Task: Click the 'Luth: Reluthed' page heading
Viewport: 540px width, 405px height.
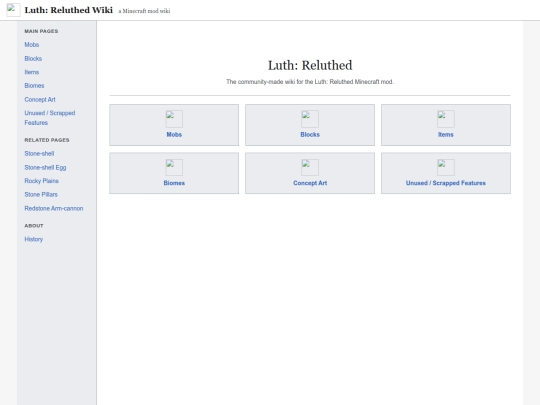Action: coord(310,65)
